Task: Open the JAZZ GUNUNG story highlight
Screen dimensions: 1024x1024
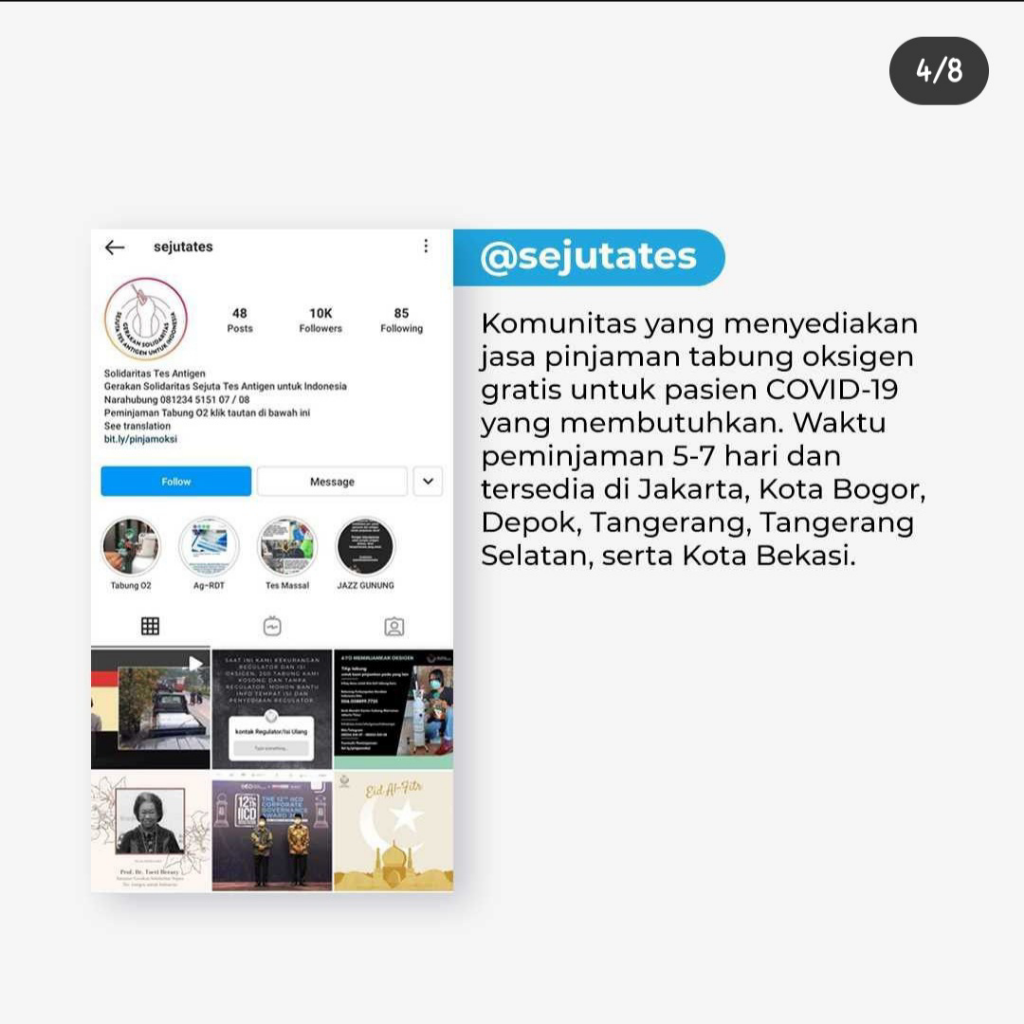Action: (366, 546)
